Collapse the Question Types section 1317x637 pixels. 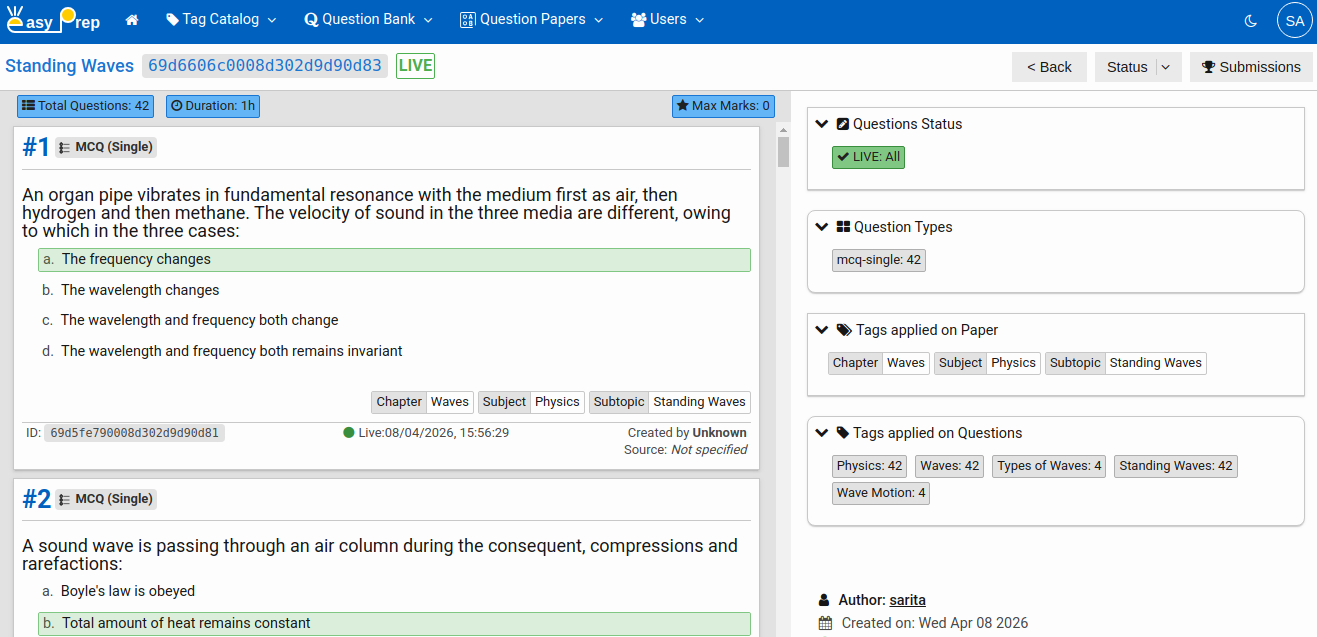coord(822,227)
